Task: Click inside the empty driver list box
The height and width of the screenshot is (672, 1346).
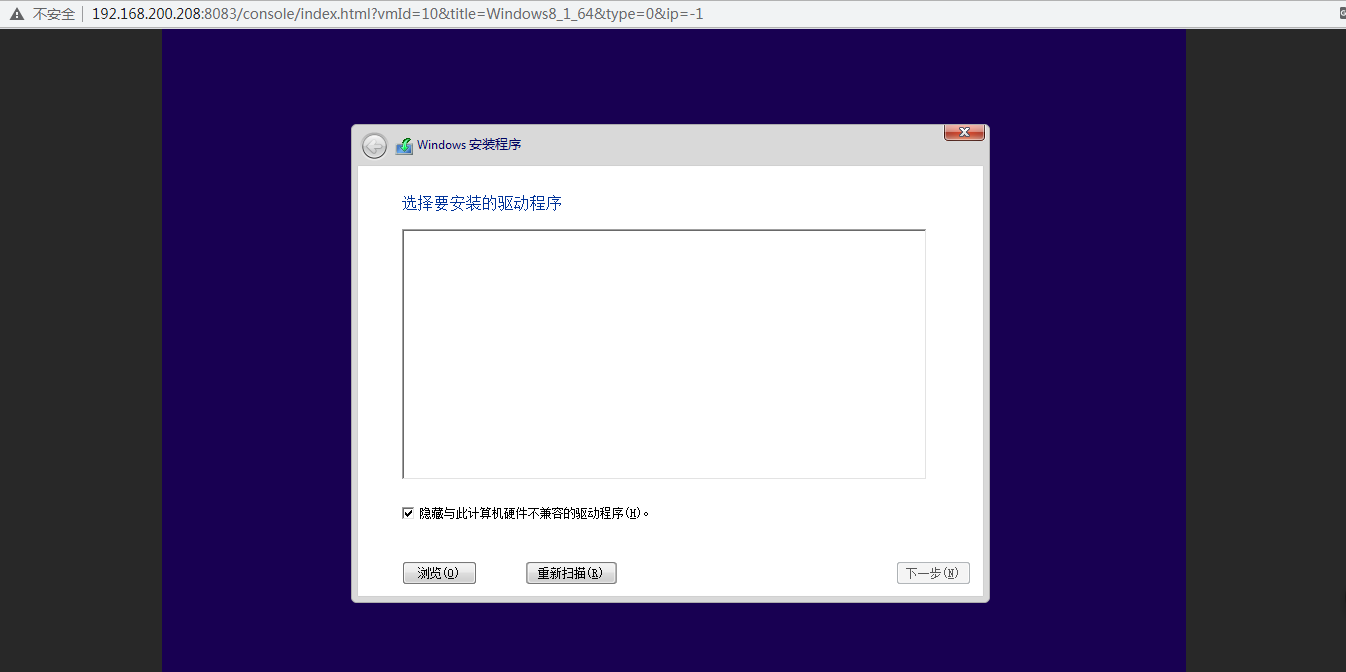Action: [x=664, y=354]
